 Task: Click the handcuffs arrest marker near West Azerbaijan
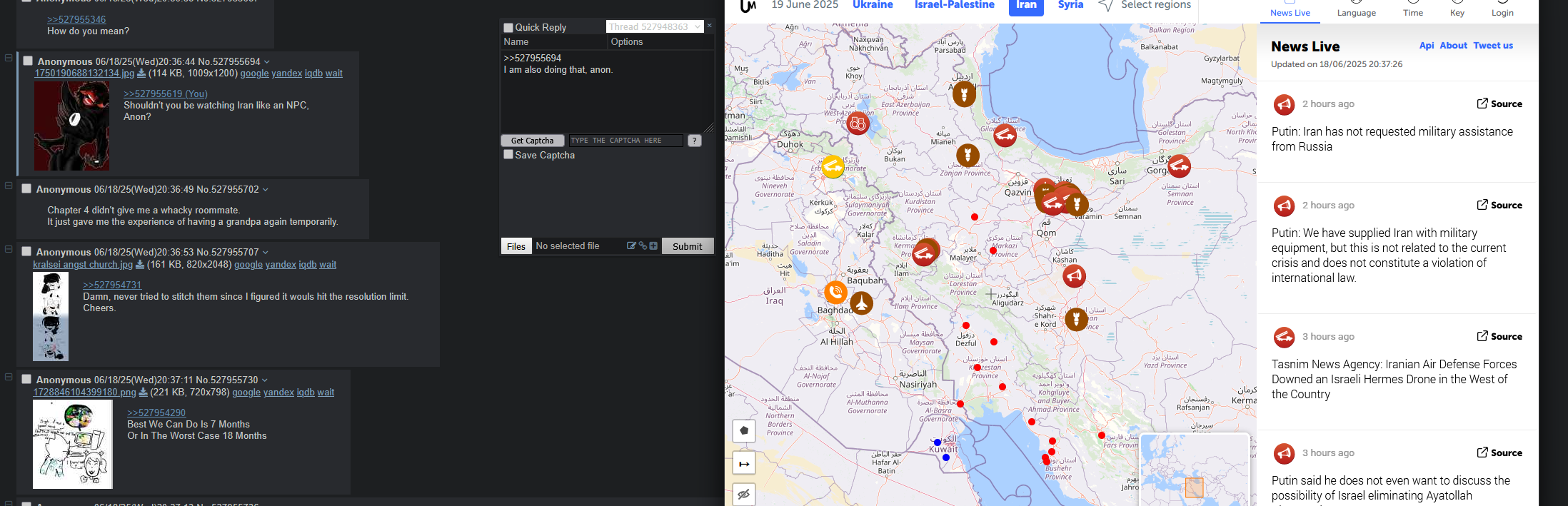[x=858, y=123]
